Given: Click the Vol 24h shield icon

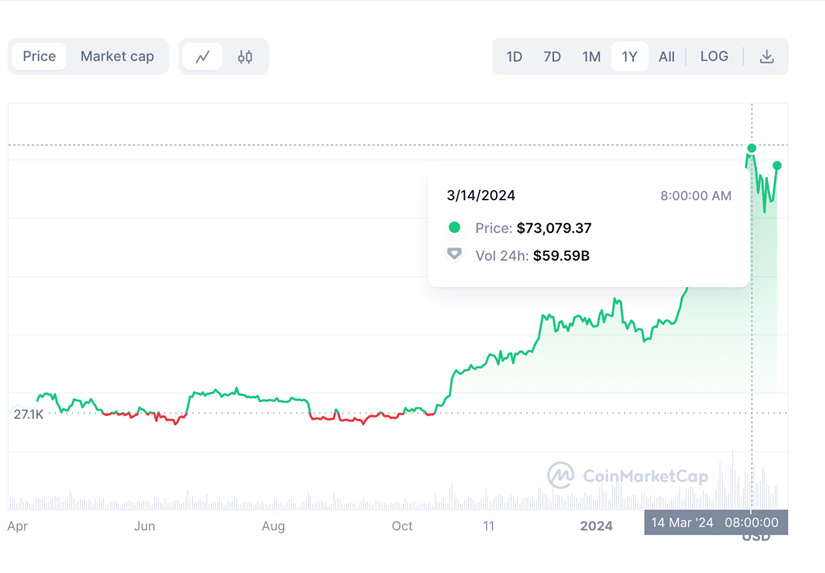Looking at the screenshot, I should tap(455, 255).
